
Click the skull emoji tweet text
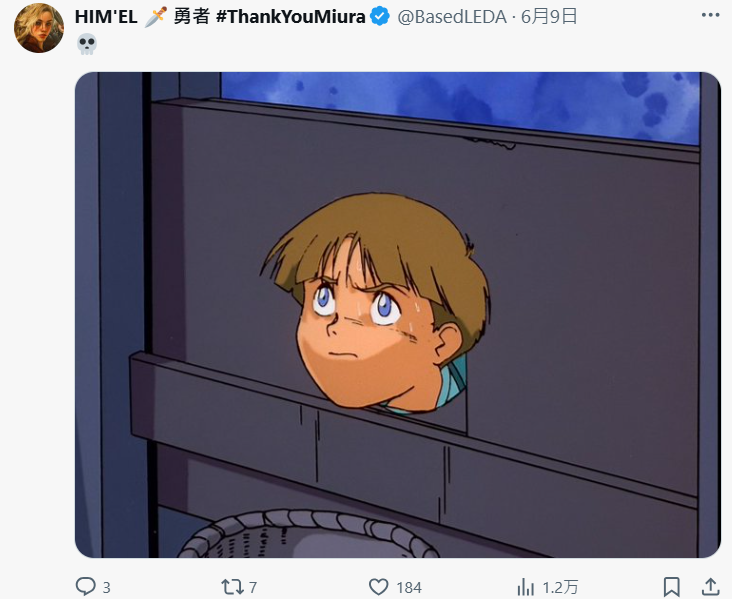pyautogui.click(x=87, y=44)
